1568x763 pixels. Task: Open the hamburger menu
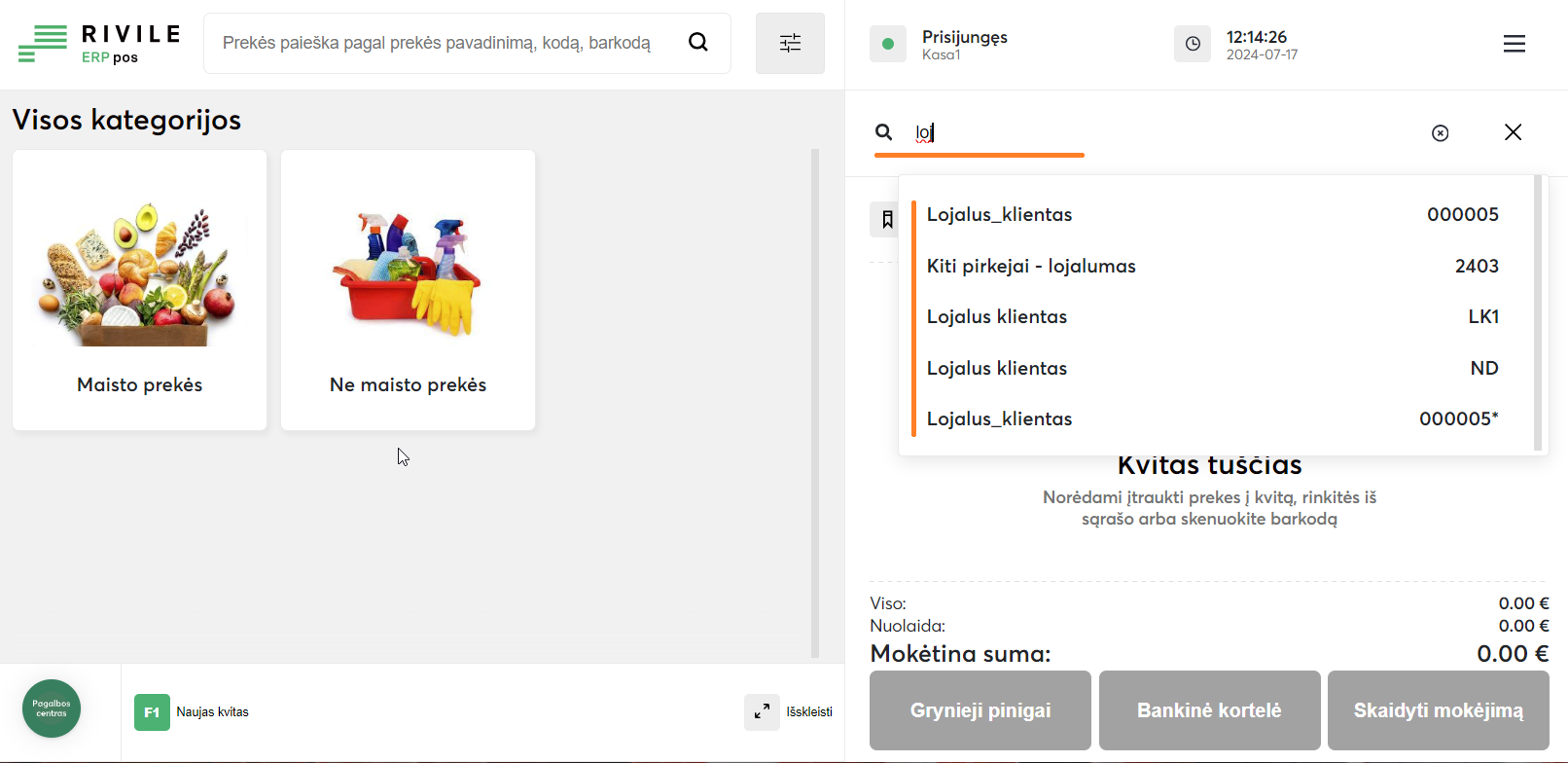[x=1514, y=44]
